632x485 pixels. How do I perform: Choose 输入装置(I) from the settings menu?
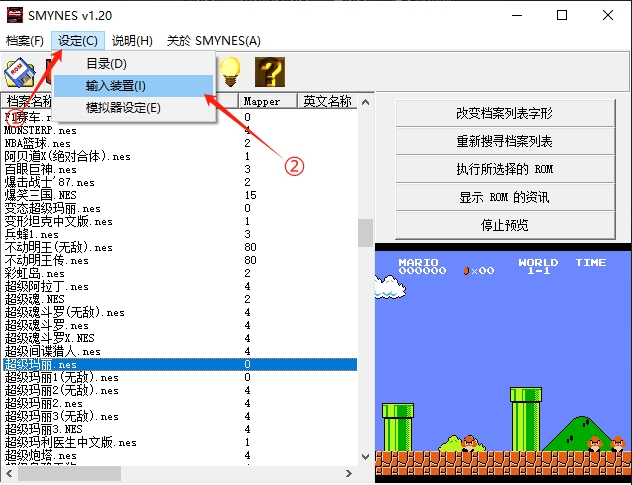coord(133,86)
